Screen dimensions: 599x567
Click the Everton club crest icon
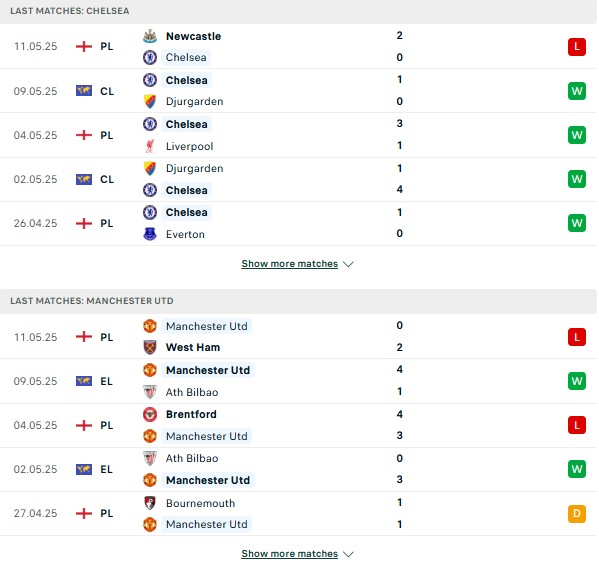(150, 234)
